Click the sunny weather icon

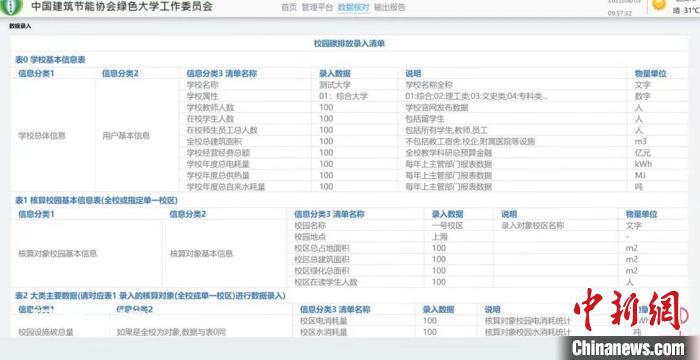(659, 5)
